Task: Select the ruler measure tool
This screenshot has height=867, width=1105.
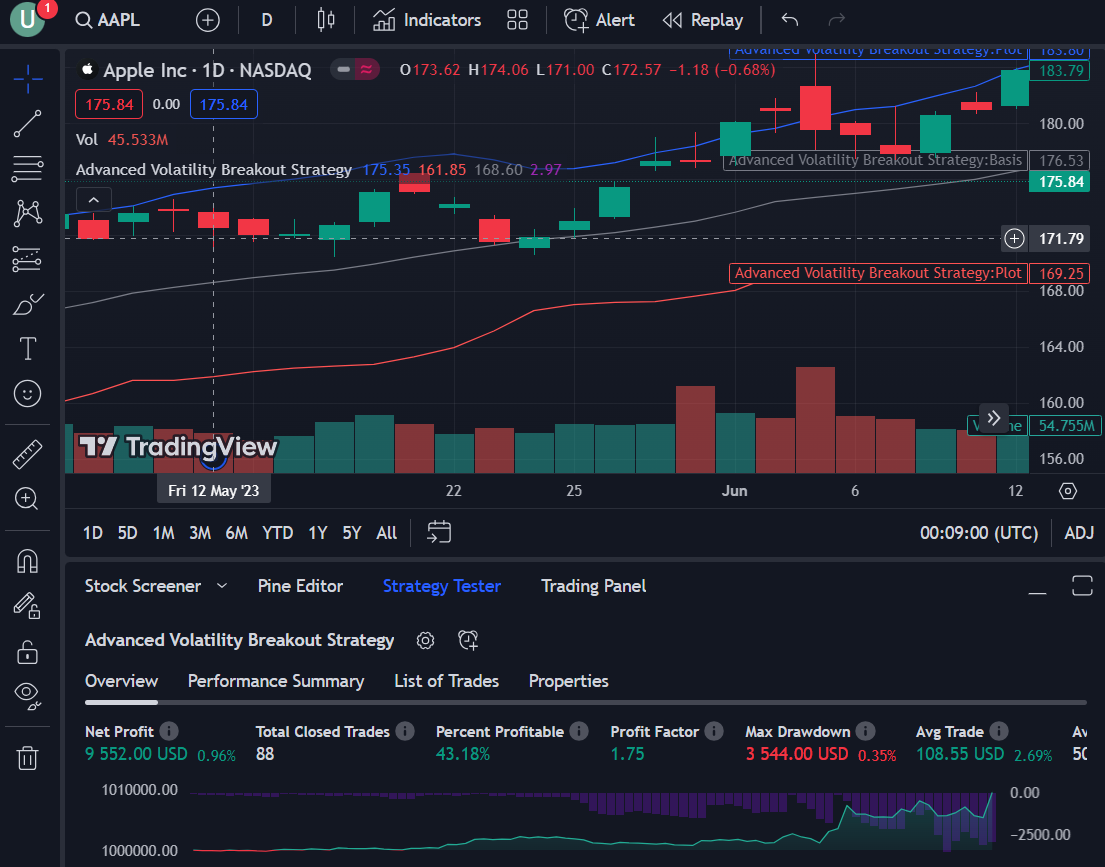Action: coord(27,454)
